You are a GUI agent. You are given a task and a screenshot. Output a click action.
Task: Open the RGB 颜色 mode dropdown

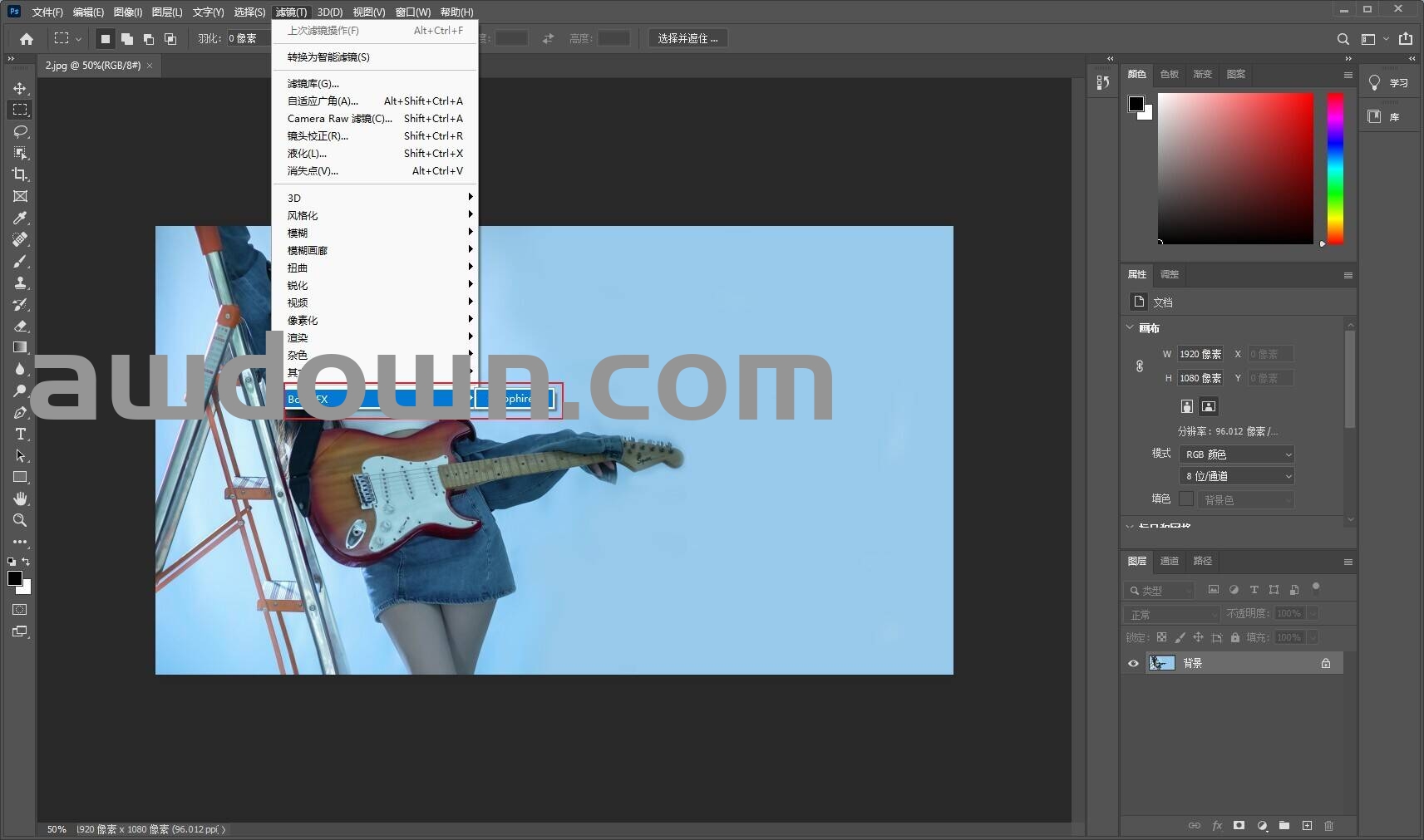[1237, 454]
